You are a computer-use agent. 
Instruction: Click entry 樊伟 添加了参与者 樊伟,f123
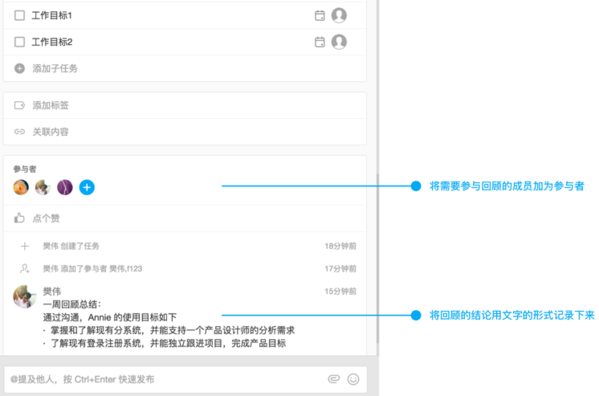tap(92, 269)
